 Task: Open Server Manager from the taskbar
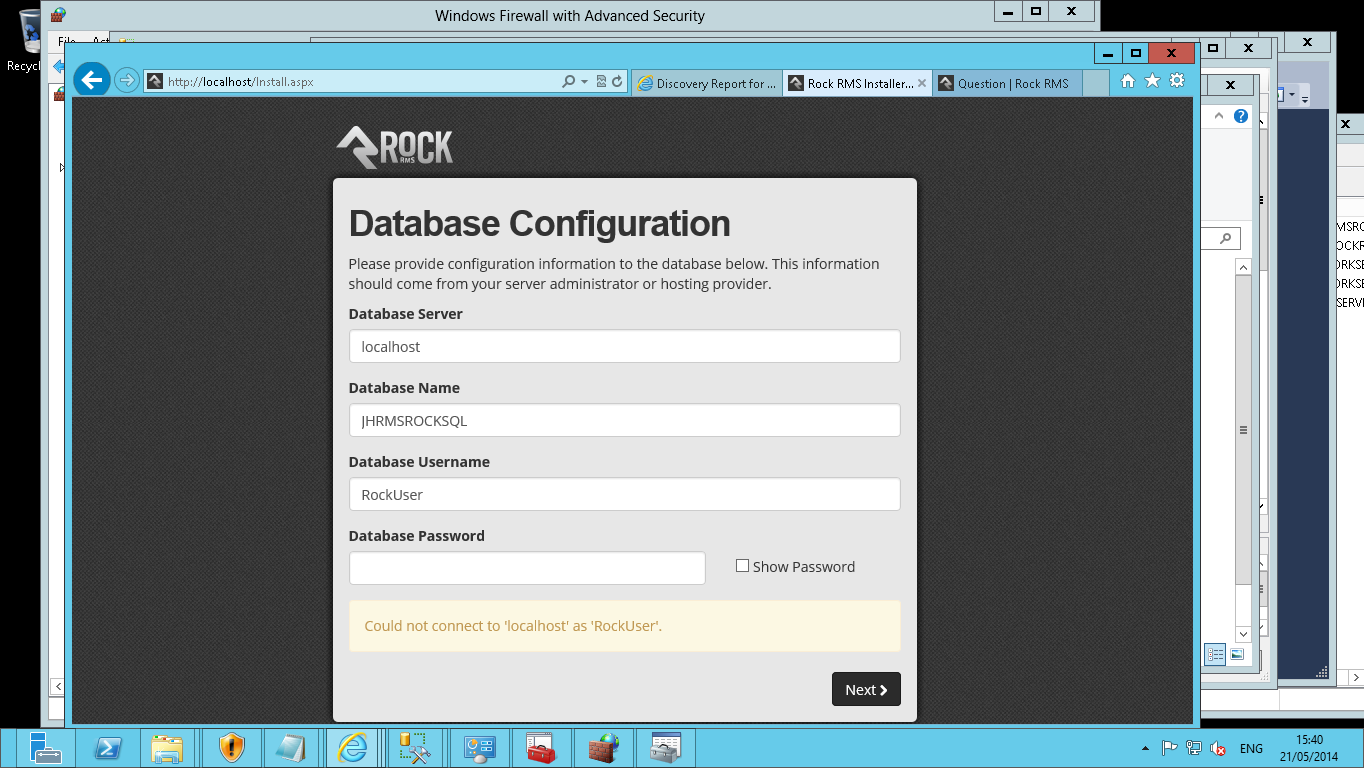[45, 748]
